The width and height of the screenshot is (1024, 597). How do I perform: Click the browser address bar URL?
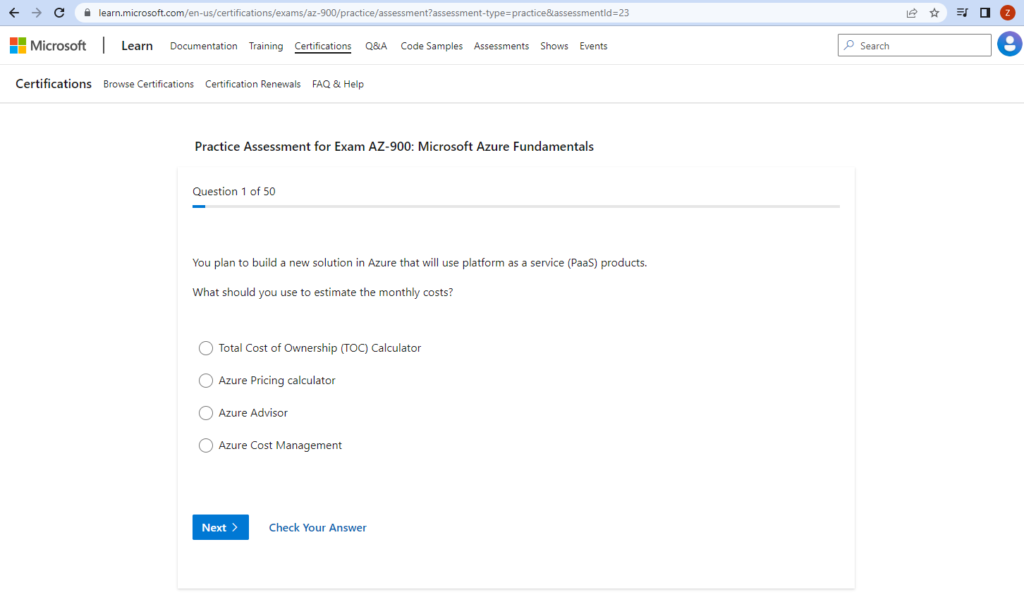364,12
